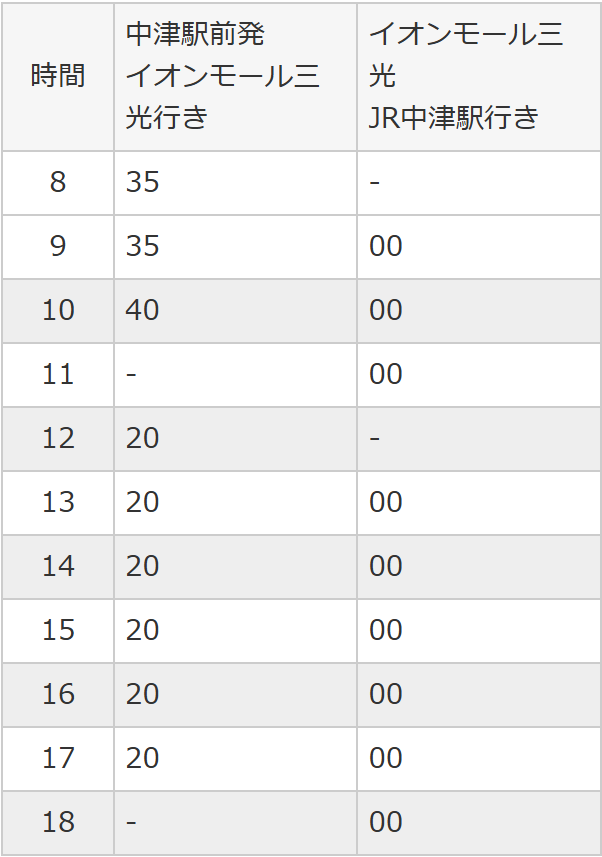This screenshot has height=857, width=602.
Task: Click the イオンモール三光 JR中津駅行き header
Action: pos(466,77)
